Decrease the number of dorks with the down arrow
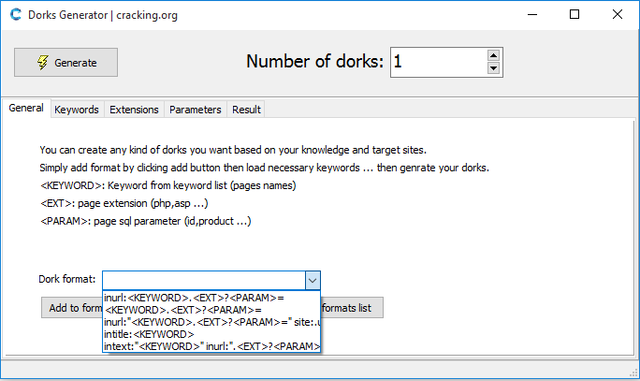The width and height of the screenshot is (640, 381). tap(493, 68)
